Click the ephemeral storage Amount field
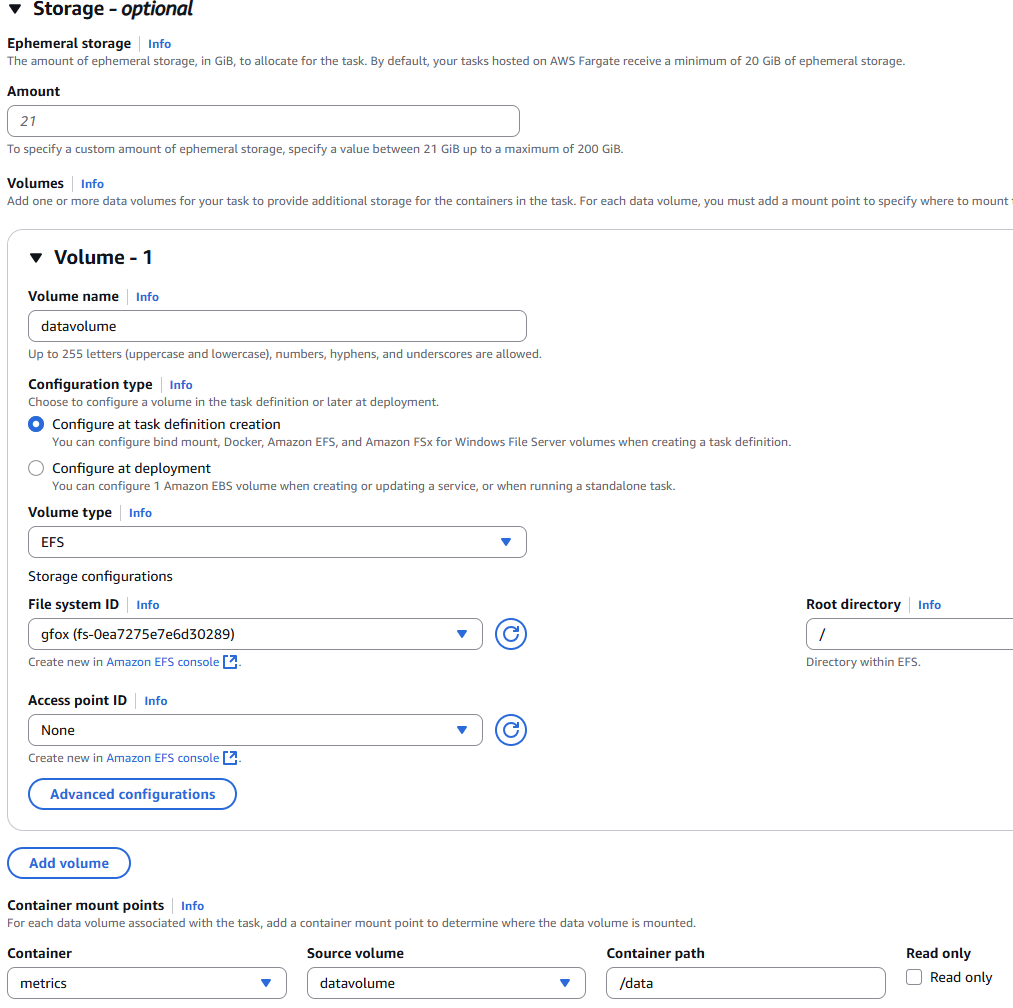The width and height of the screenshot is (1013, 1008). pyautogui.click(x=263, y=121)
